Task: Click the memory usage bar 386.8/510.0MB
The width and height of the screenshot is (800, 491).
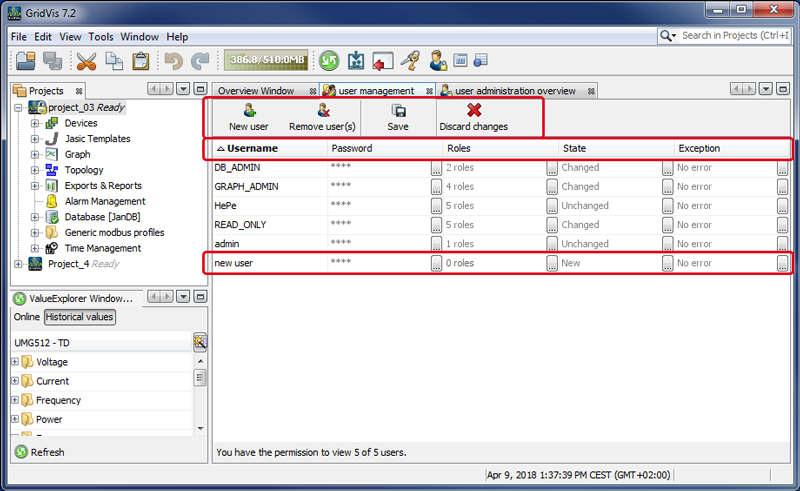Action: [267, 61]
